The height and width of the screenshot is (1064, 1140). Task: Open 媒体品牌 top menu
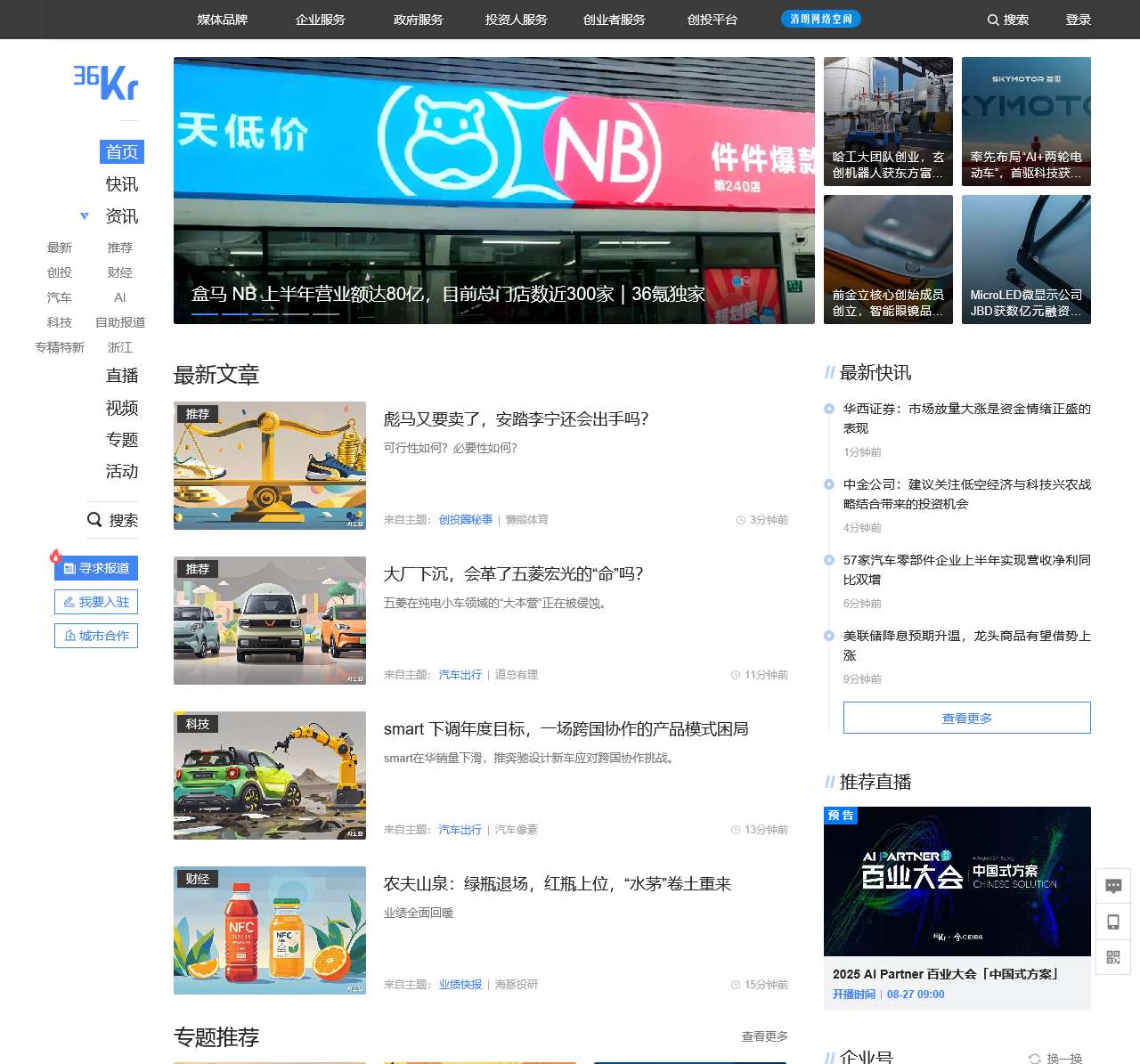click(x=223, y=20)
